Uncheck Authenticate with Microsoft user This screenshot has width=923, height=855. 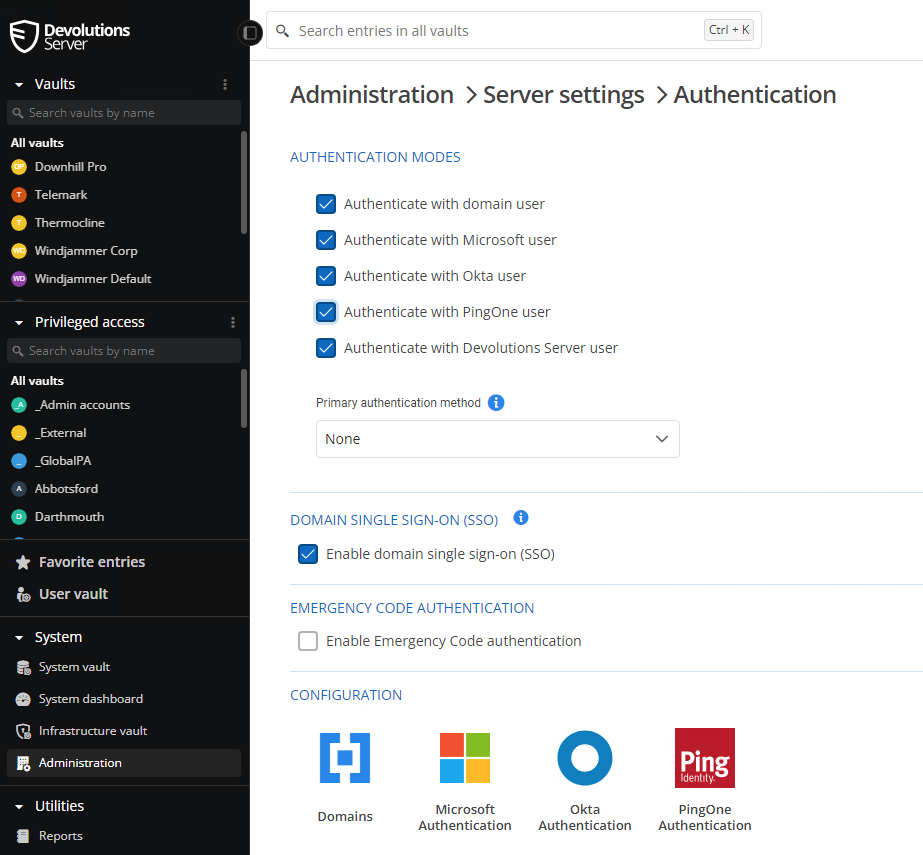pos(326,240)
